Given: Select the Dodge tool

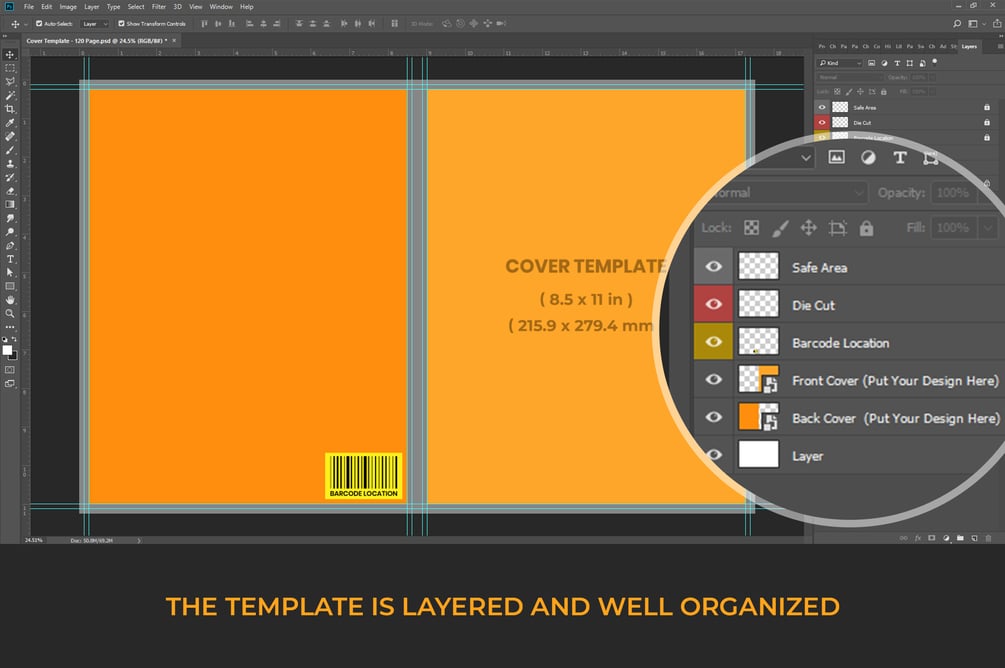Looking at the screenshot, I should tap(10, 232).
